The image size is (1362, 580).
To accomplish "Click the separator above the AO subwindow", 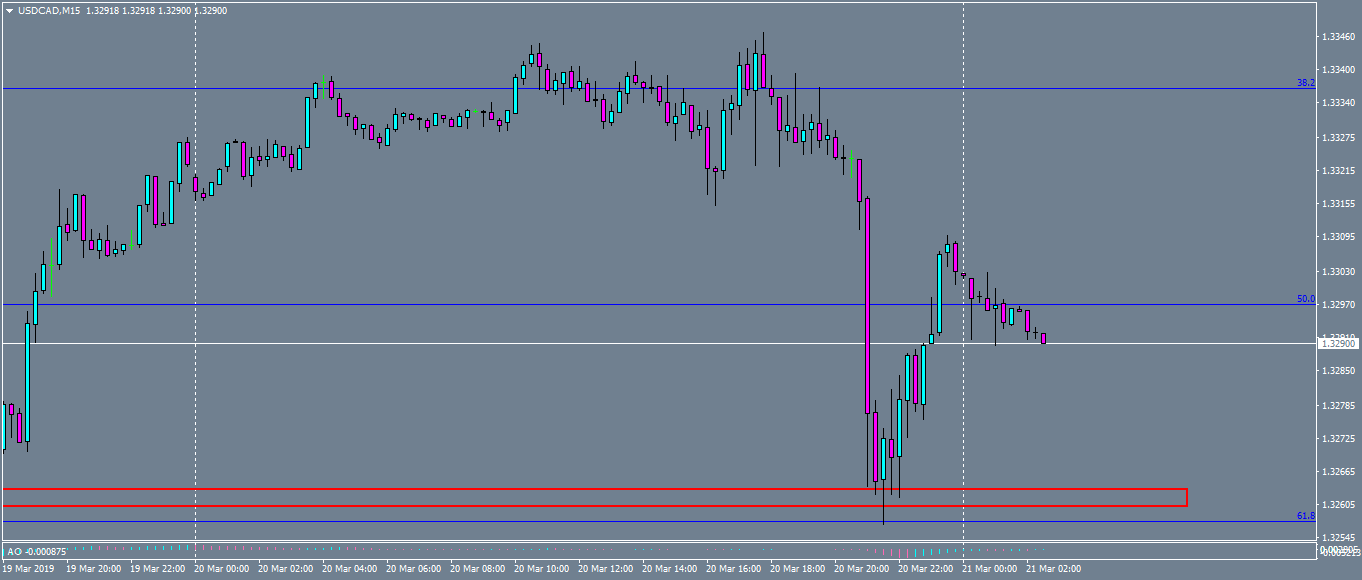I will (x=600, y=539).
